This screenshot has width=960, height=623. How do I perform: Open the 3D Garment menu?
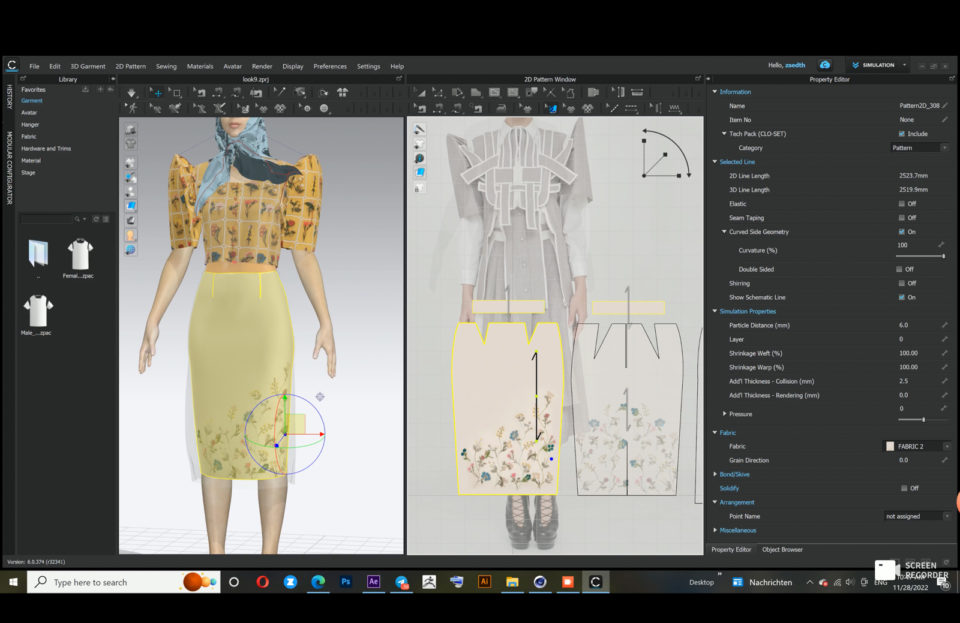coord(87,66)
